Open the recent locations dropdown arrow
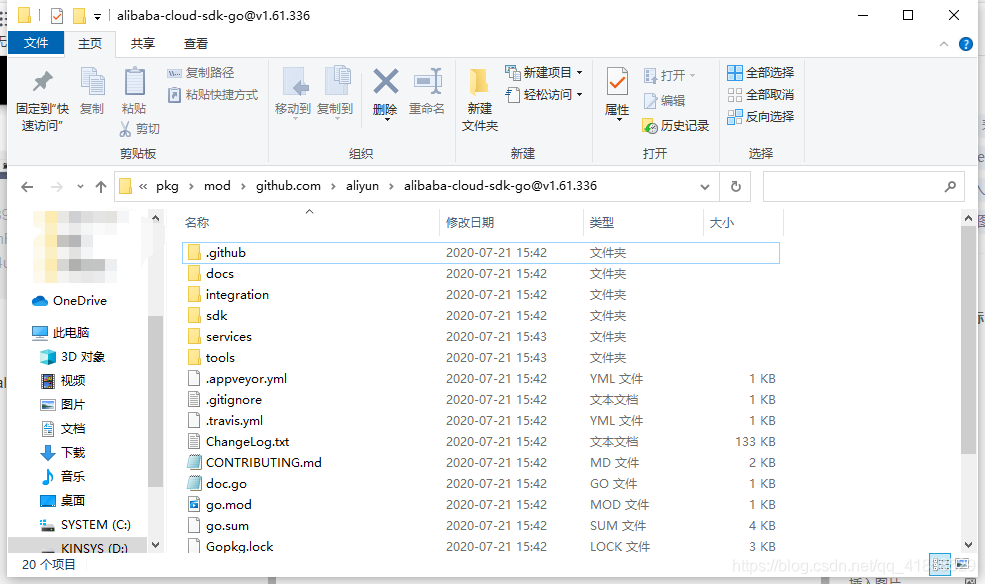The height and width of the screenshot is (584, 985). click(x=80, y=187)
